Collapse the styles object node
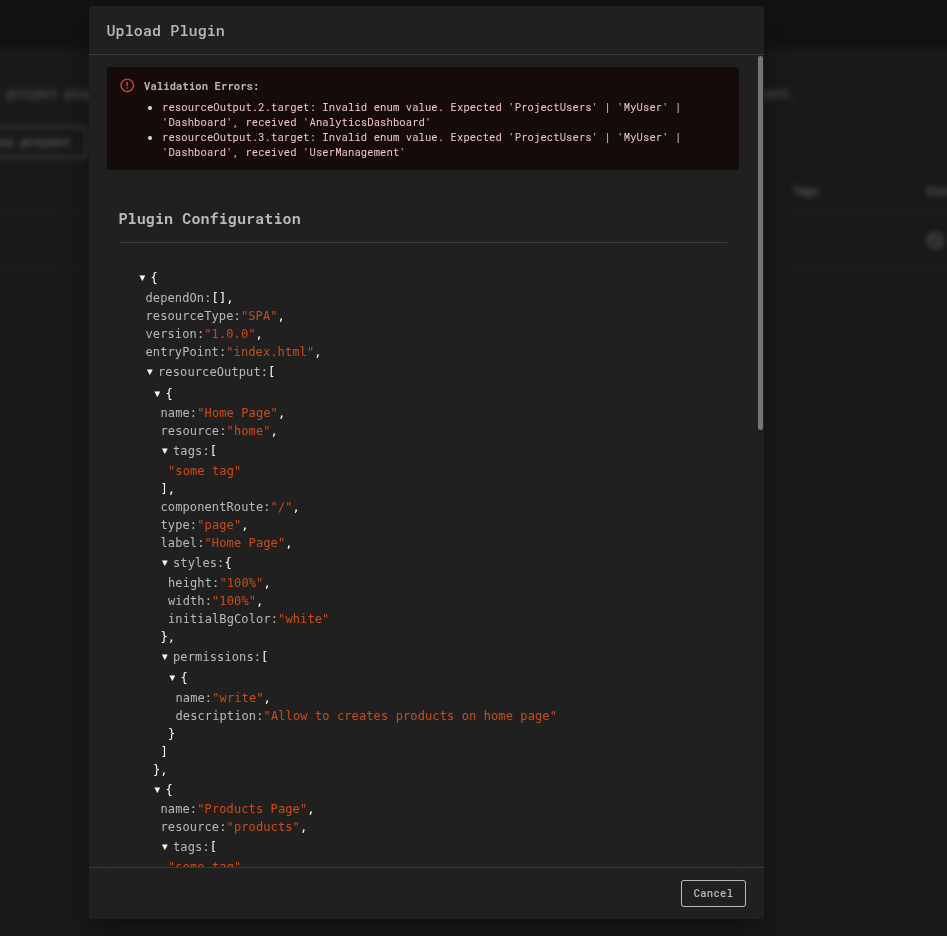Viewport: 947px width, 936px height. (x=165, y=562)
